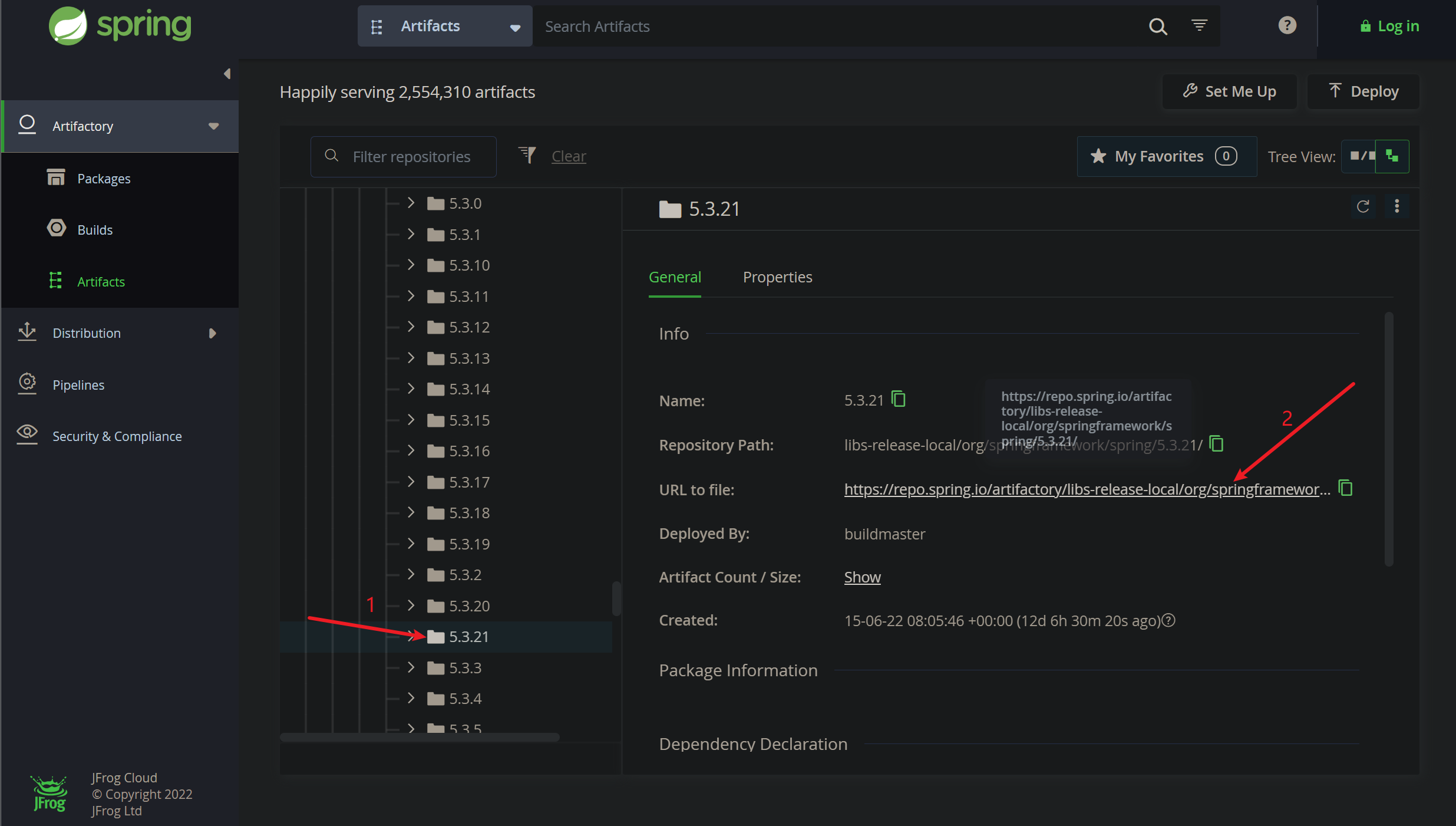Screen dimensions: 1456x826
Task: Click the repository filter funnel icon
Action: coord(527,155)
